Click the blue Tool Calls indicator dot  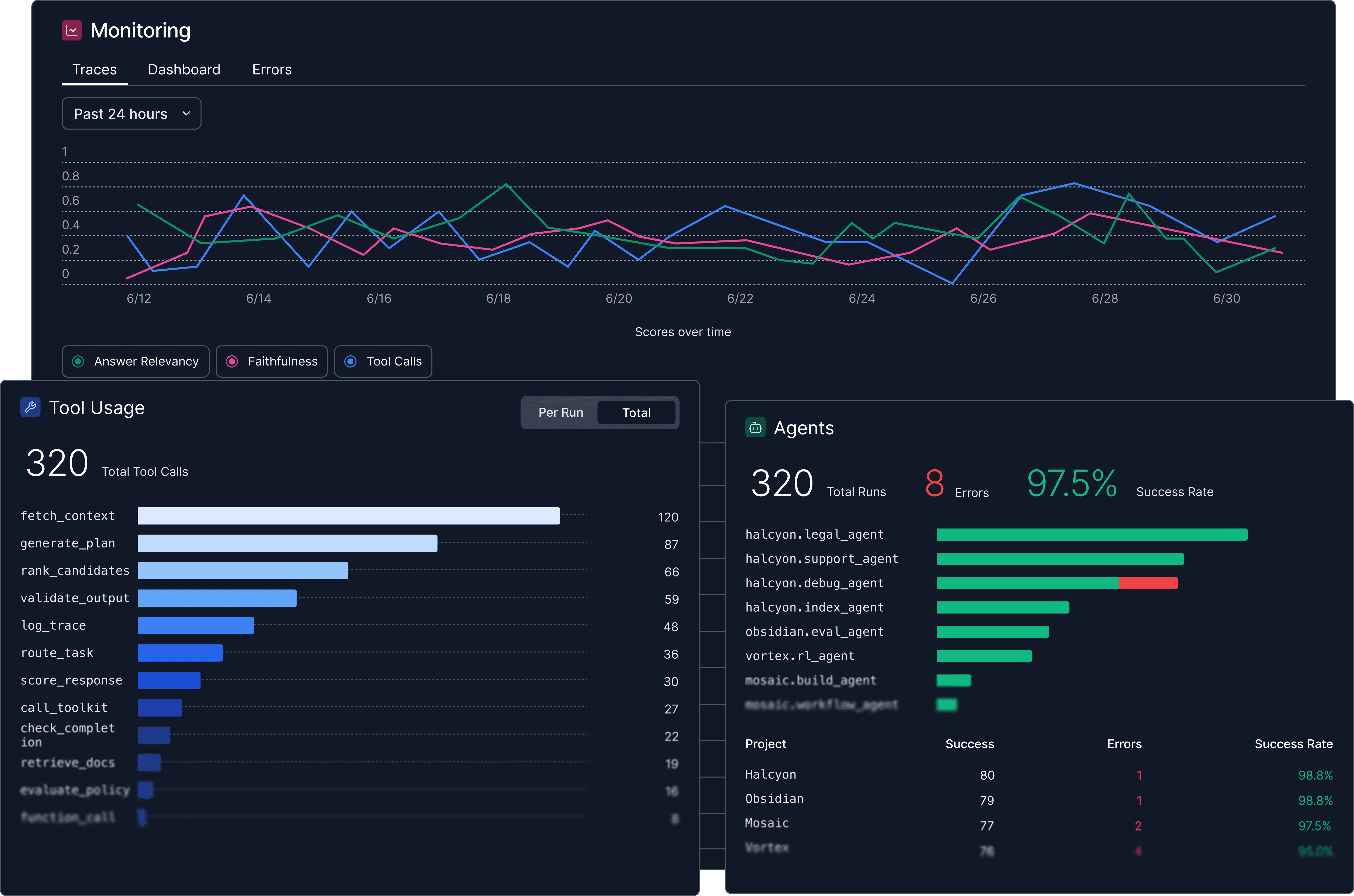click(x=351, y=361)
